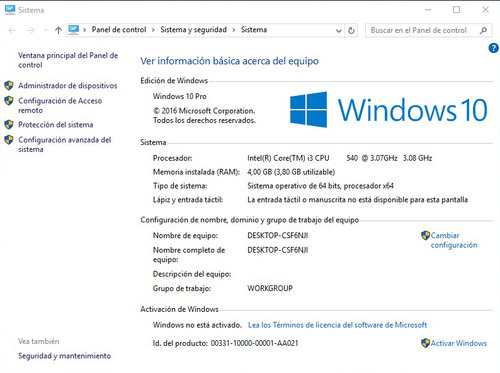Click the Sistema operativo de 64 bits text
Screen dimensions: 500x373
pyautogui.click(x=320, y=186)
